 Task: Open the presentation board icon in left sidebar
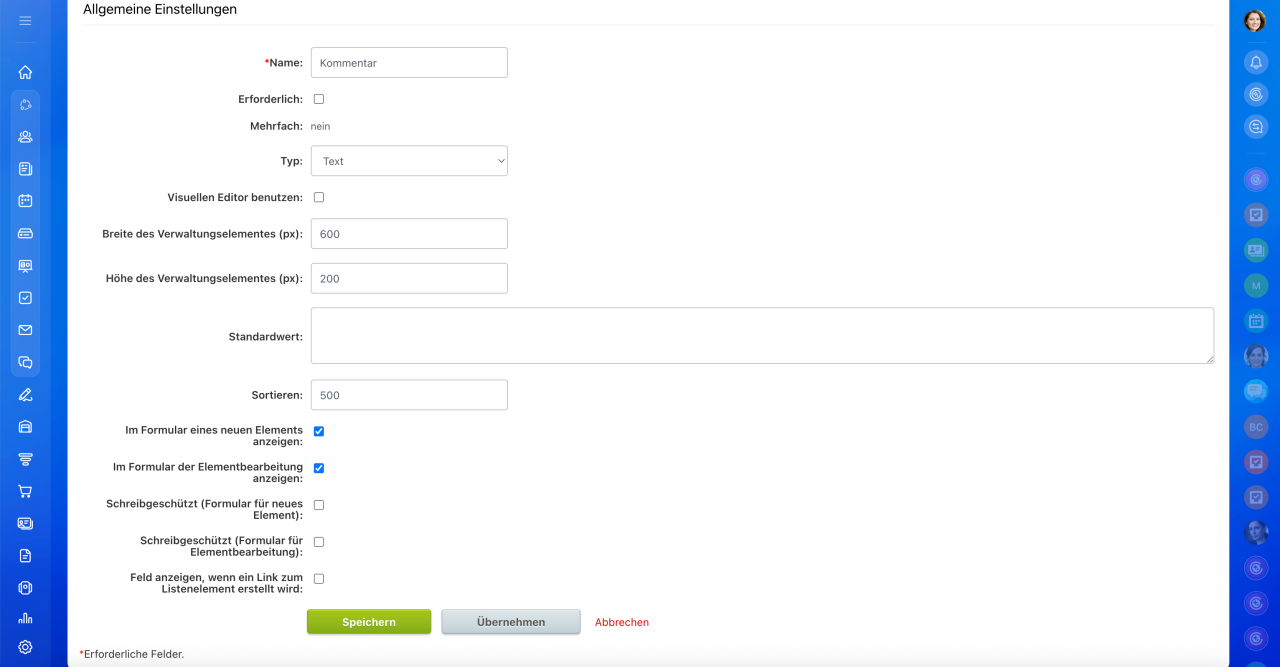tap(25, 266)
